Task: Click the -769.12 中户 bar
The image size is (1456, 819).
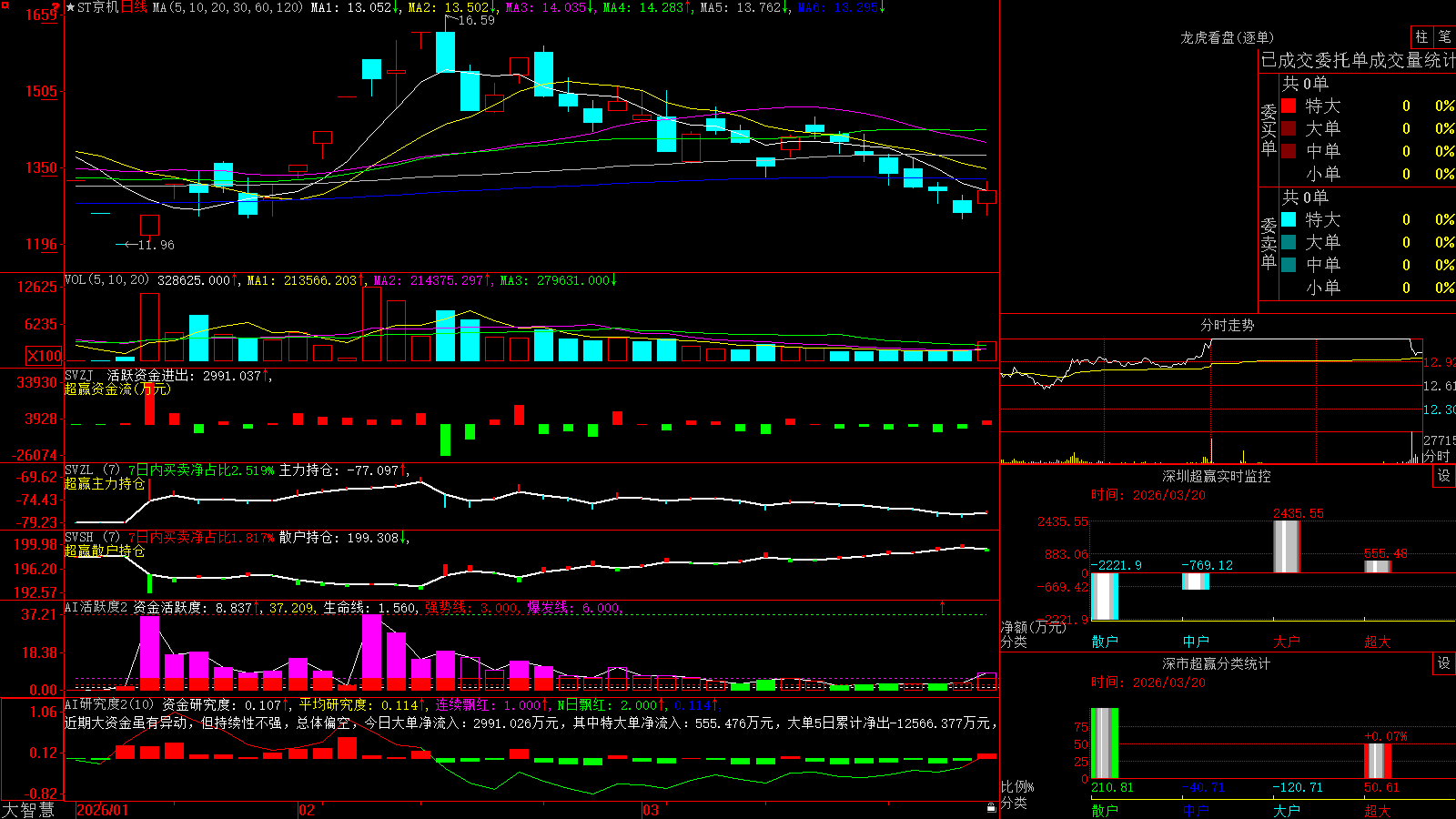Action: coord(1196,581)
